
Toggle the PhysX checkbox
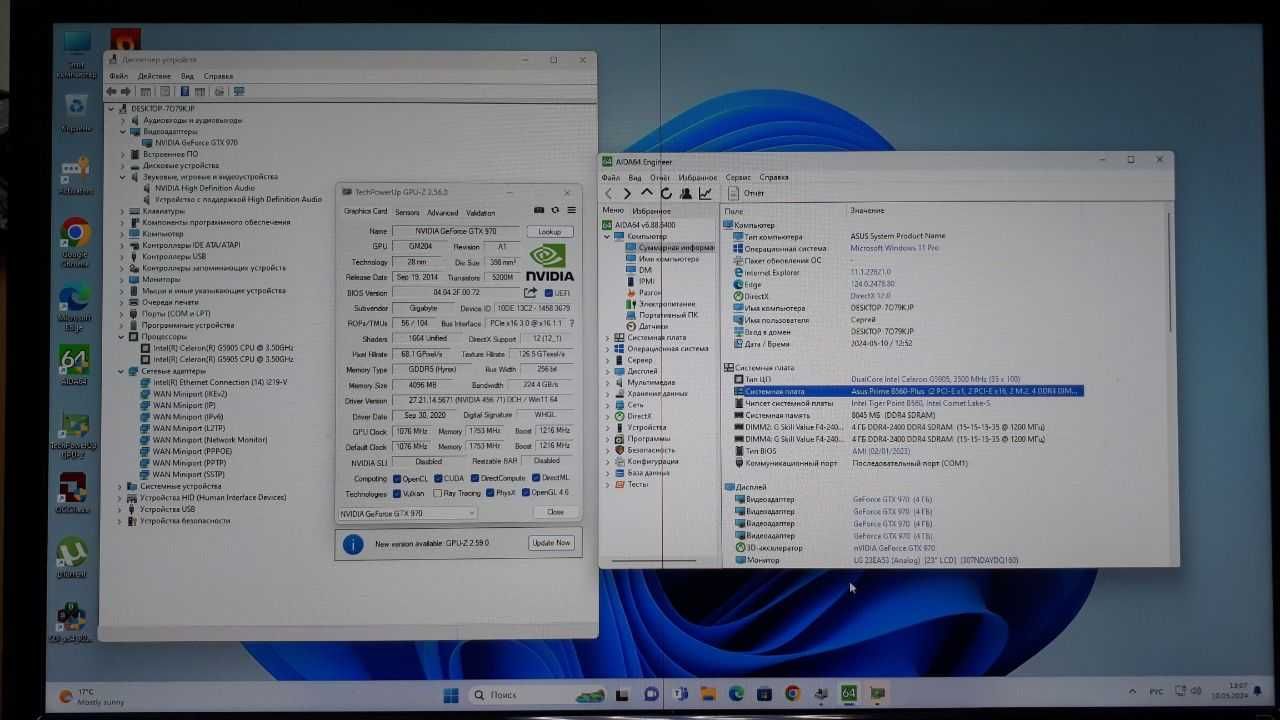click(x=490, y=493)
